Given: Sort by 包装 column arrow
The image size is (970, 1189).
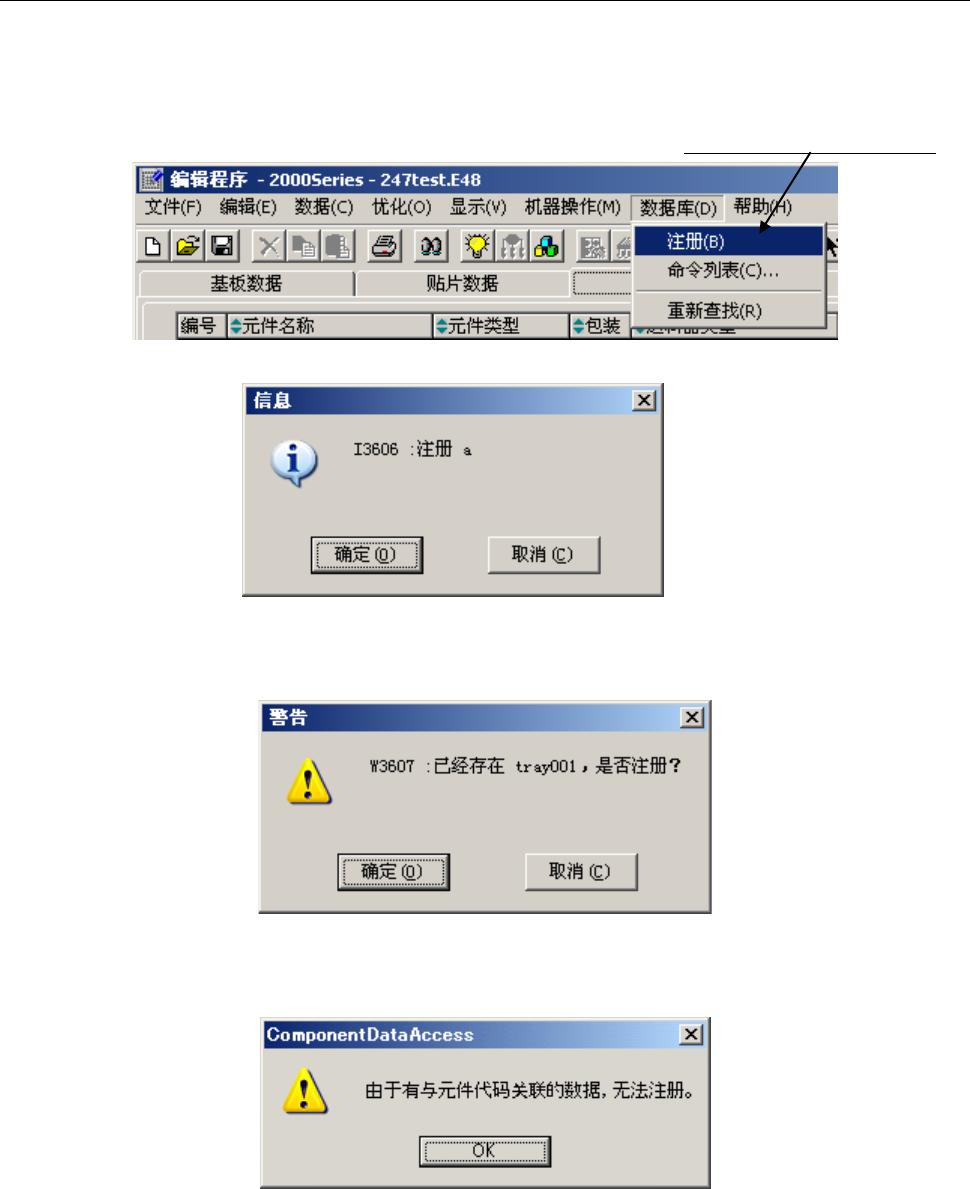Looking at the screenshot, I should [x=579, y=326].
